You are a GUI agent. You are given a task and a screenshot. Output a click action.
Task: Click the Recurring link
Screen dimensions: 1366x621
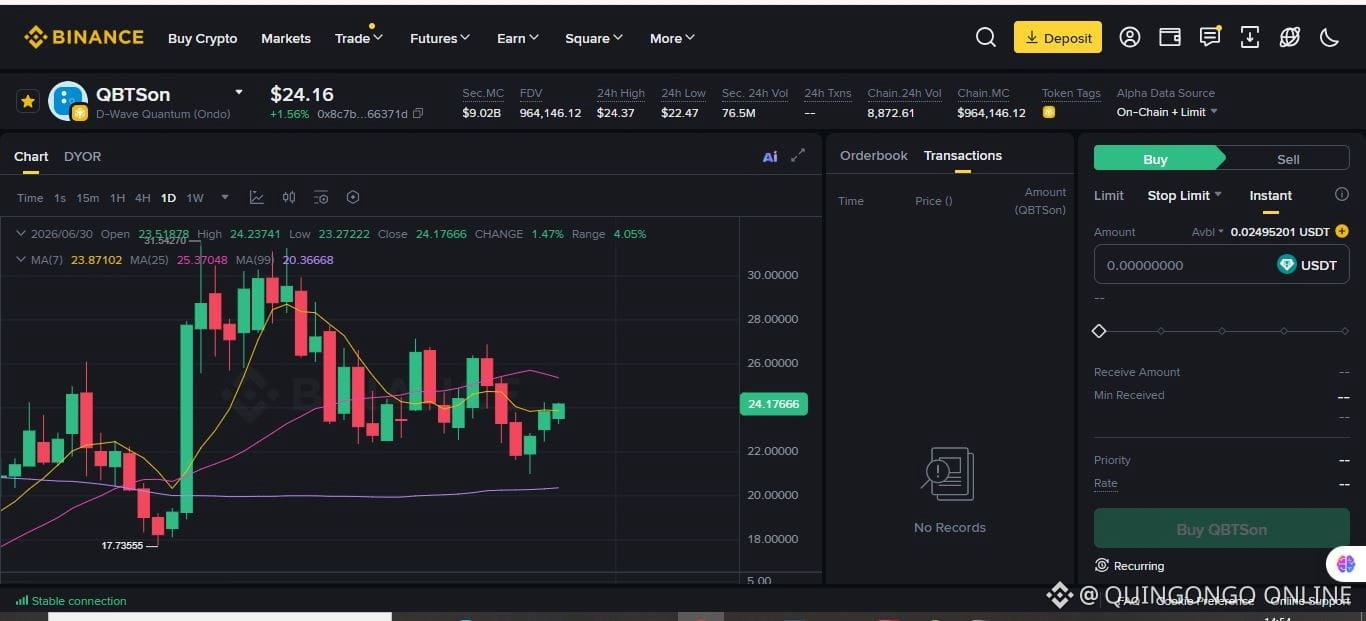pyautogui.click(x=1139, y=566)
